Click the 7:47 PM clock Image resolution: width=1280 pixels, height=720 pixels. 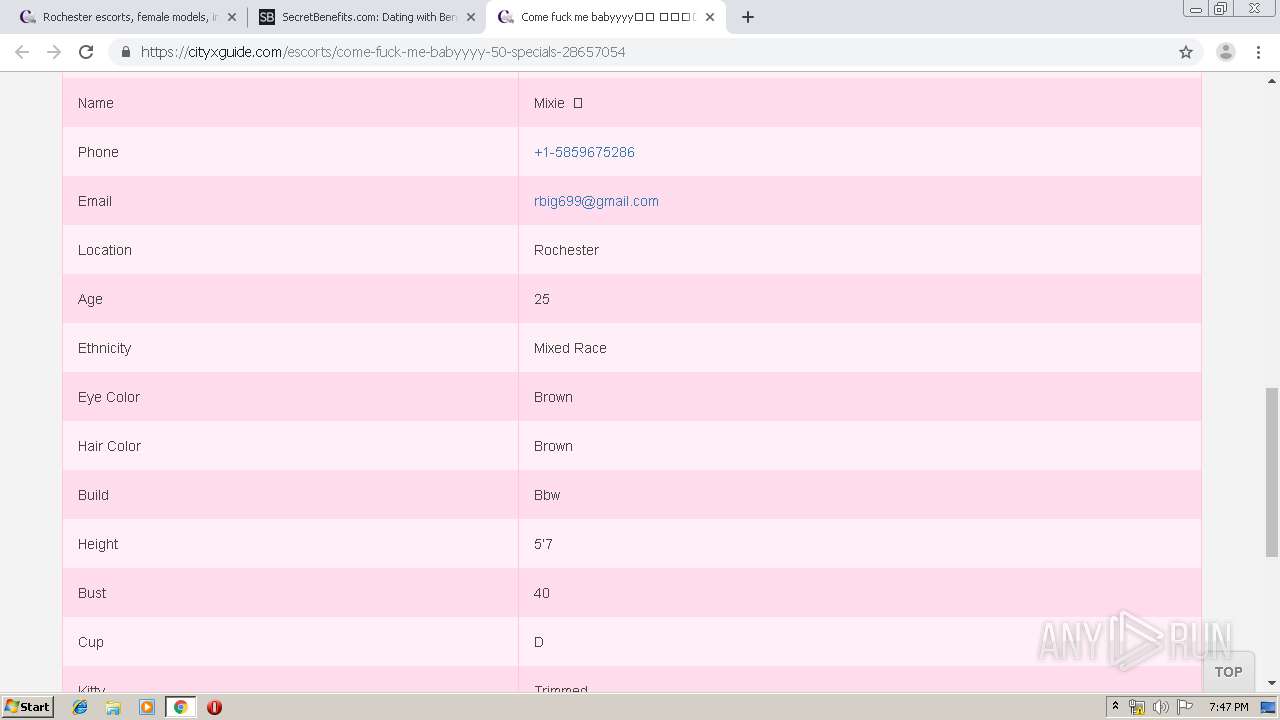tap(1229, 707)
